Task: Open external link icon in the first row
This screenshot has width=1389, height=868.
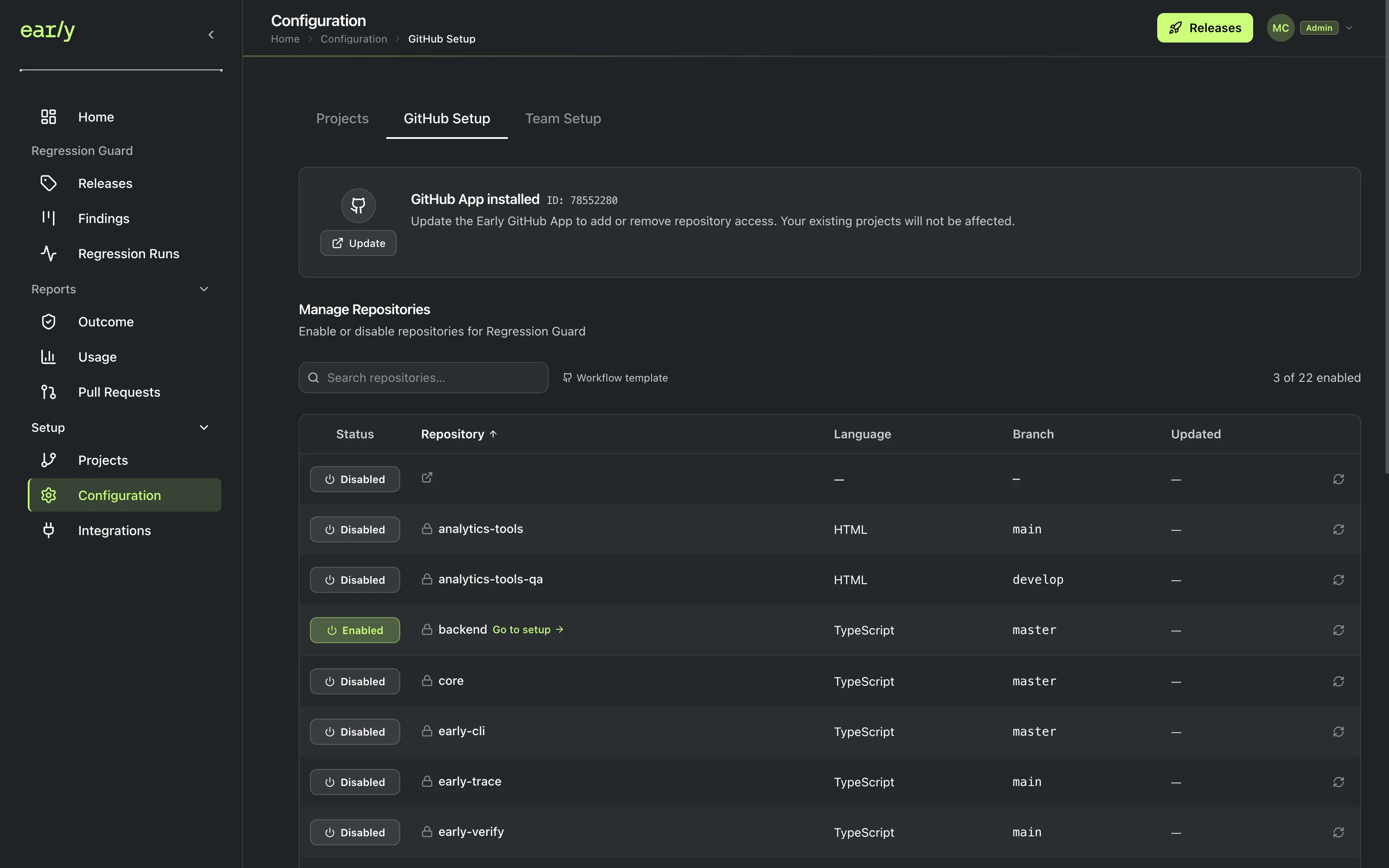Action: pos(427,478)
